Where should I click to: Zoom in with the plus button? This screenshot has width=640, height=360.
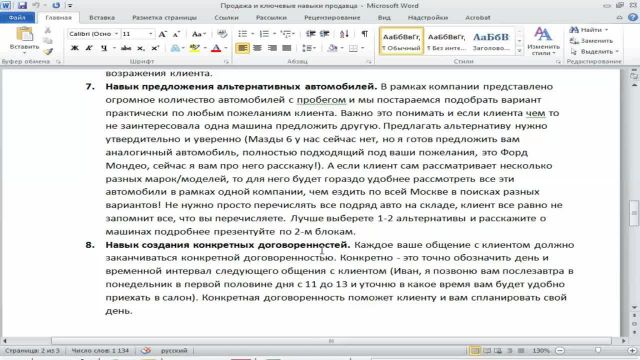(x=632, y=351)
